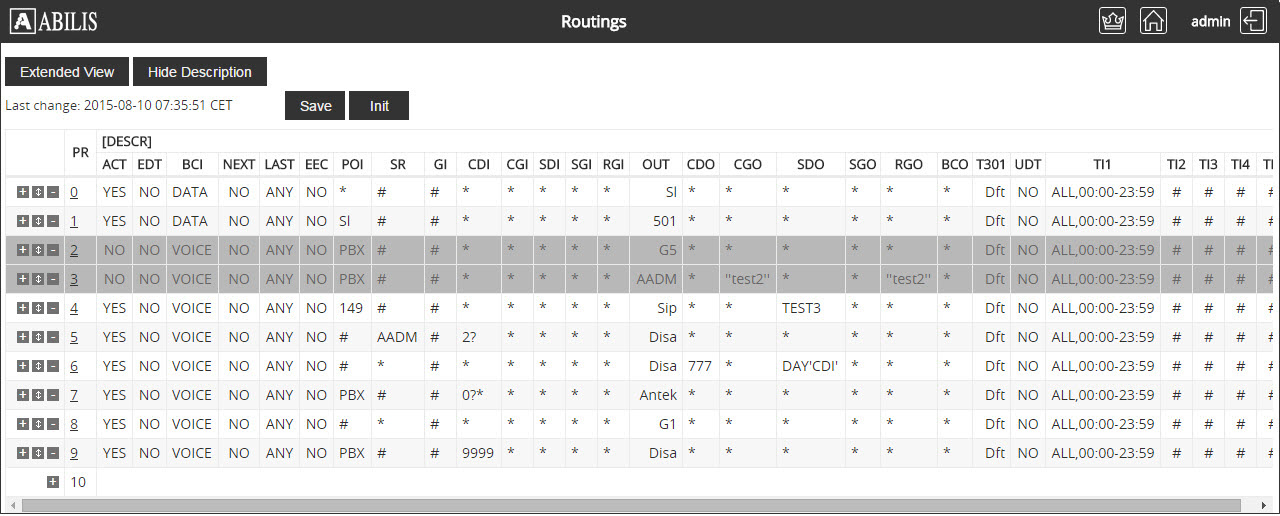1280x516 pixels.
Task: Click the plus icon on row 7
Action: pyautogui.click(x=23, y=395)
